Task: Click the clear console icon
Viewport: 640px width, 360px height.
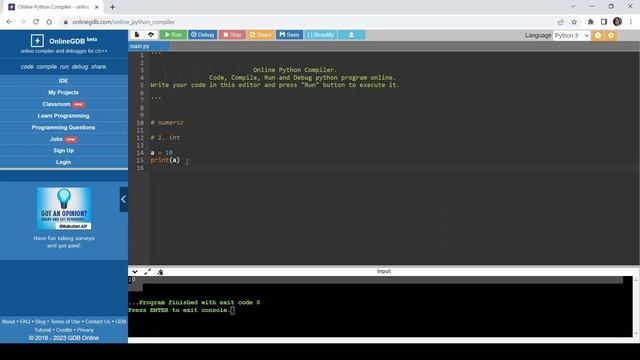Action: [160, 272]
